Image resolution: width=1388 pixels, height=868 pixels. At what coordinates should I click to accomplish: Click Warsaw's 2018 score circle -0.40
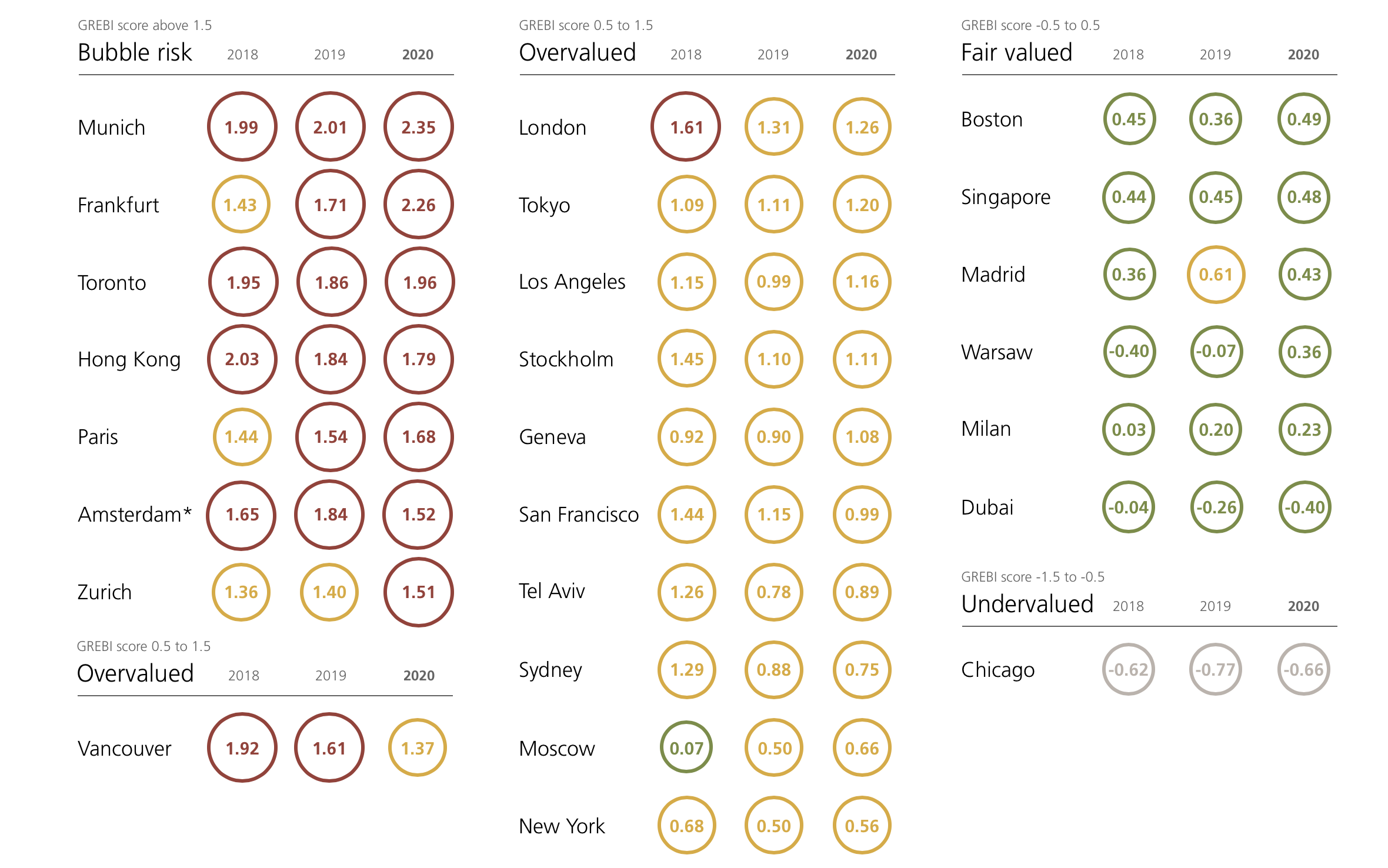coord(1129,352)
